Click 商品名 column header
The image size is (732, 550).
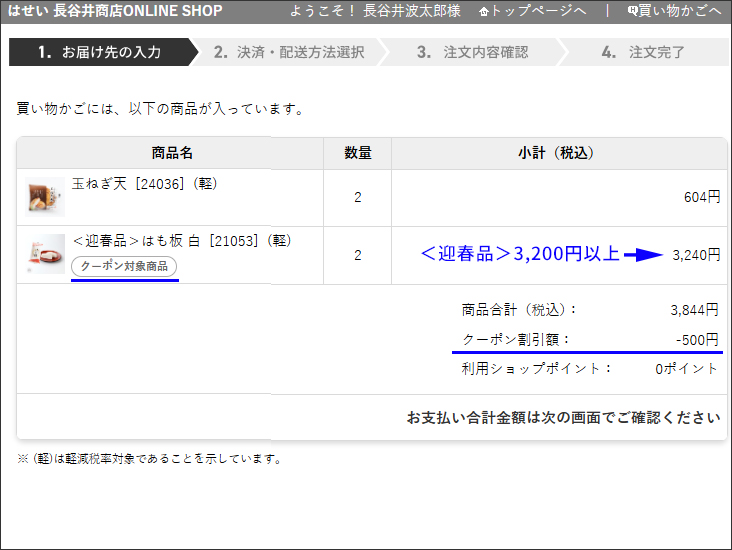click(x=172, y=153)
